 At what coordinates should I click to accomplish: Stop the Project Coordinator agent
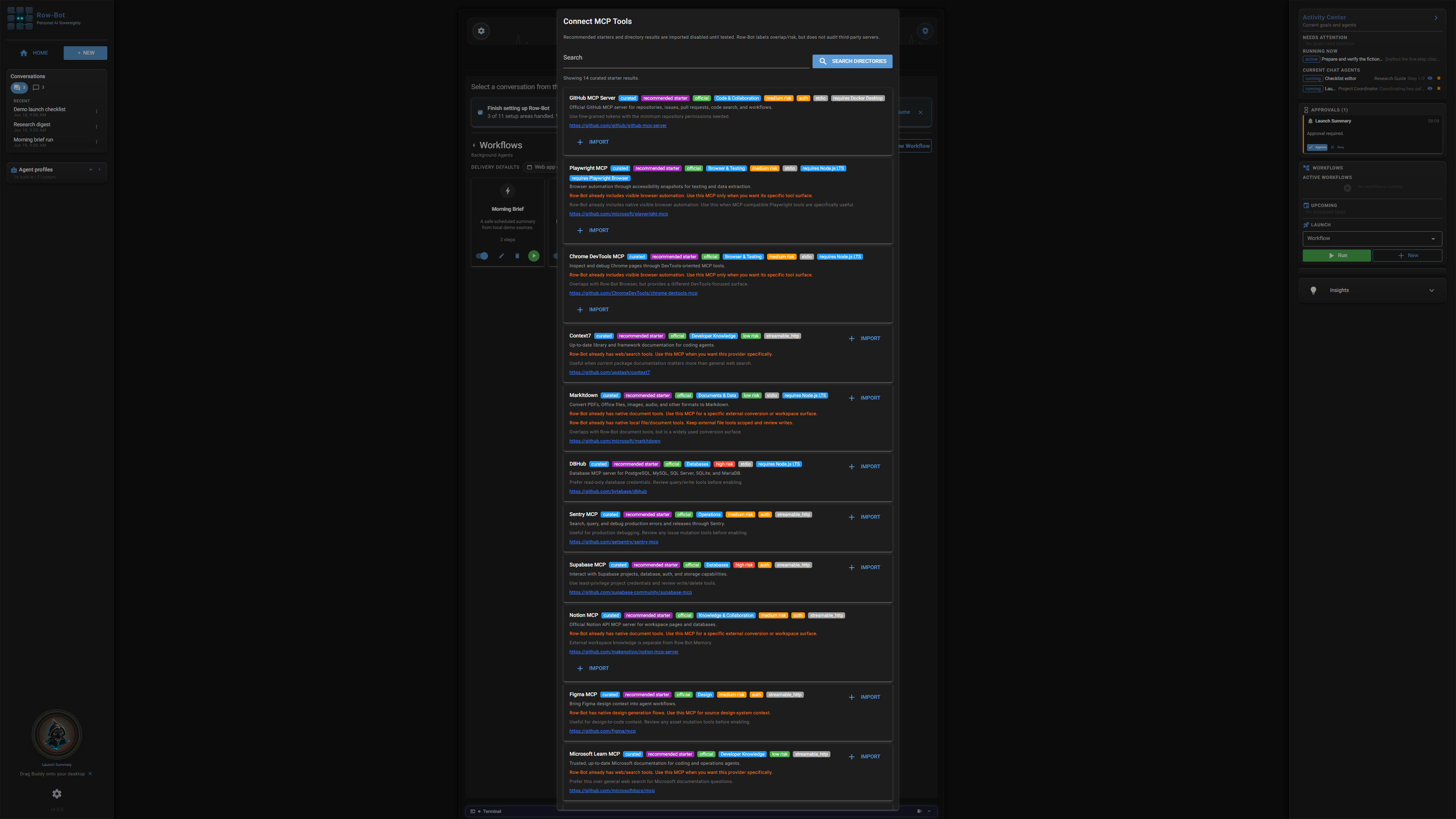coord(1439,89)
